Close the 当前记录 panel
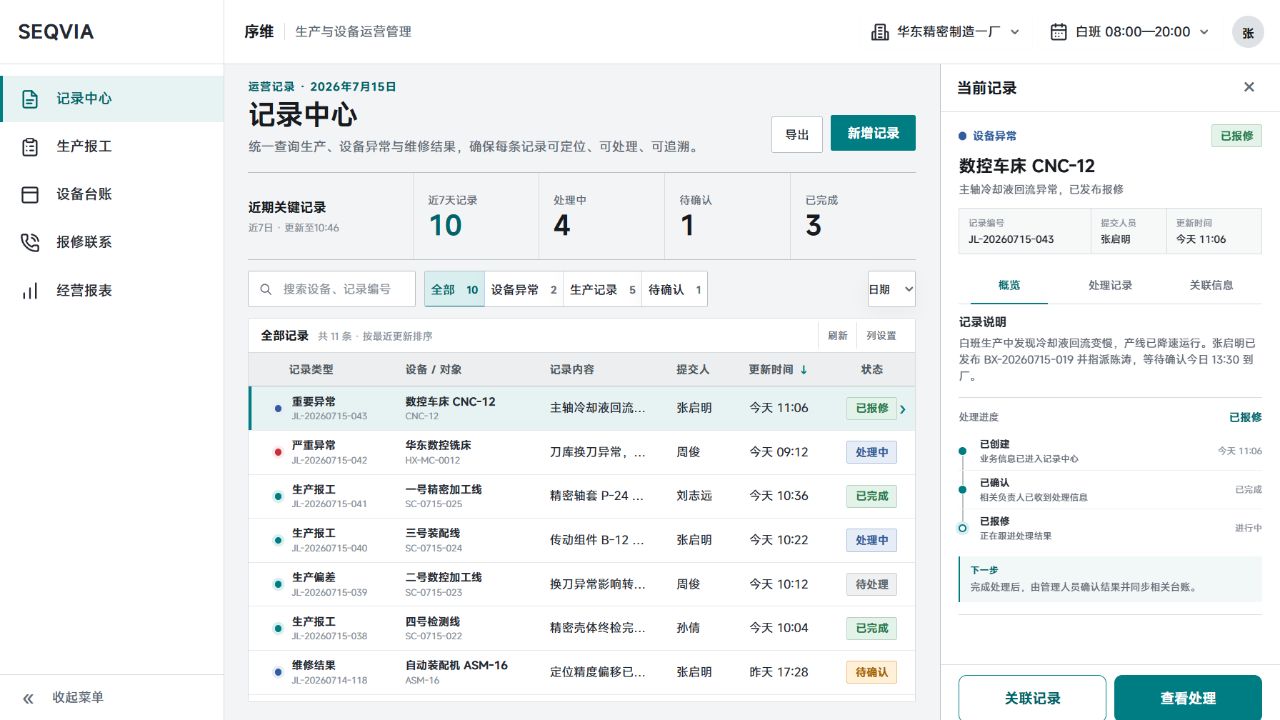1280x720 pixels. pos(1249,87)
